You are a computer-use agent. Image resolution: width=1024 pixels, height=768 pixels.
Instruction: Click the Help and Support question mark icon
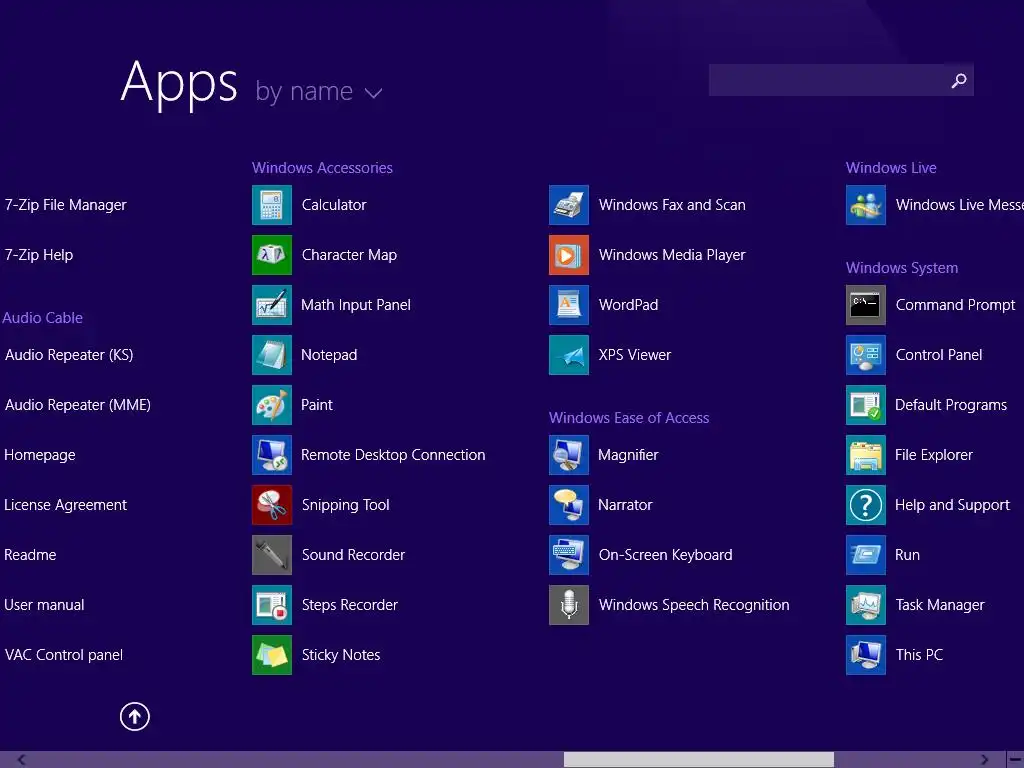(866, 505)
